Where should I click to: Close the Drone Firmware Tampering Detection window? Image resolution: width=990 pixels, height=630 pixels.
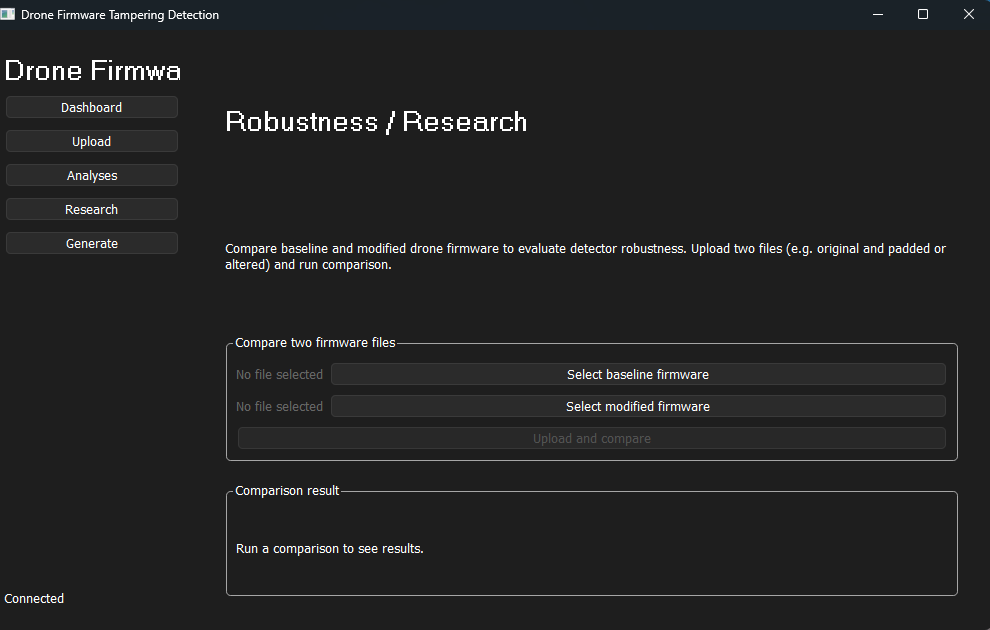click(x=968, y=14)
